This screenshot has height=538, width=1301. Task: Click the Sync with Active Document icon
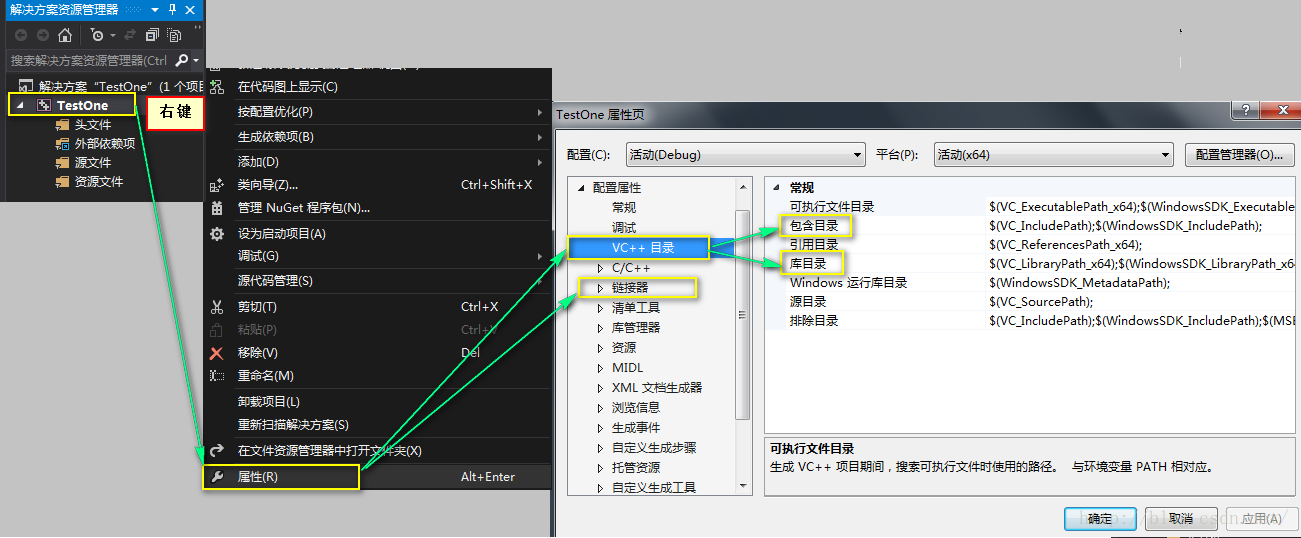pyautogui.click(x=130, y=35)
